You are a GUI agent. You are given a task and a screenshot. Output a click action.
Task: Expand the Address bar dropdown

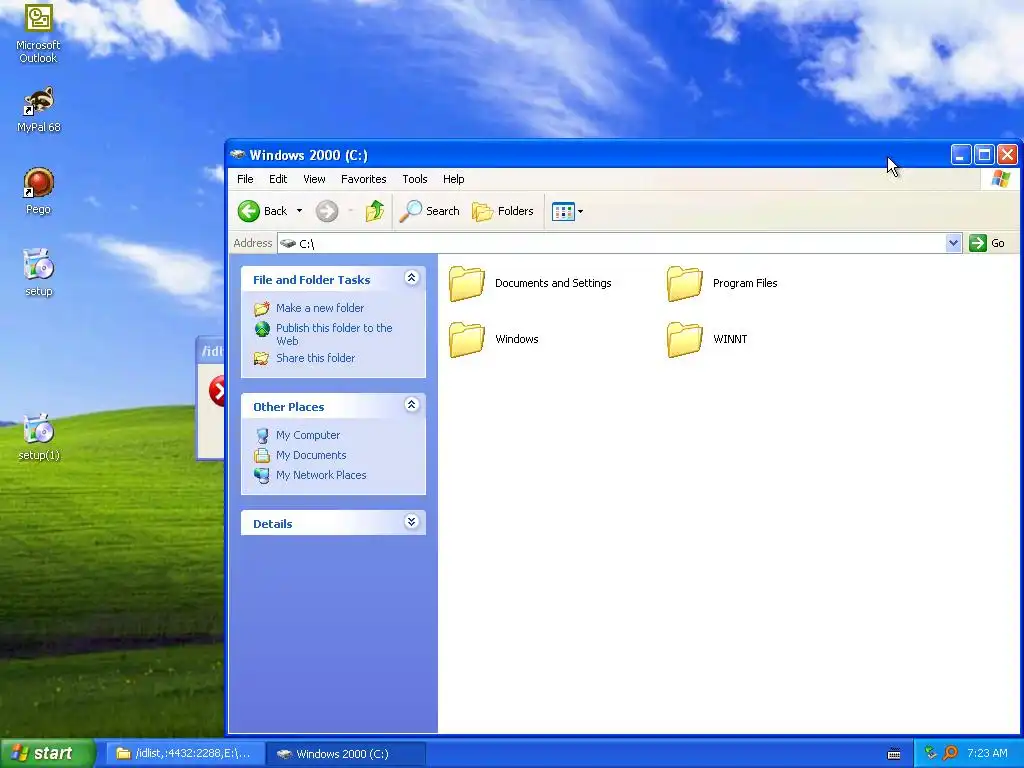[953, 244]
